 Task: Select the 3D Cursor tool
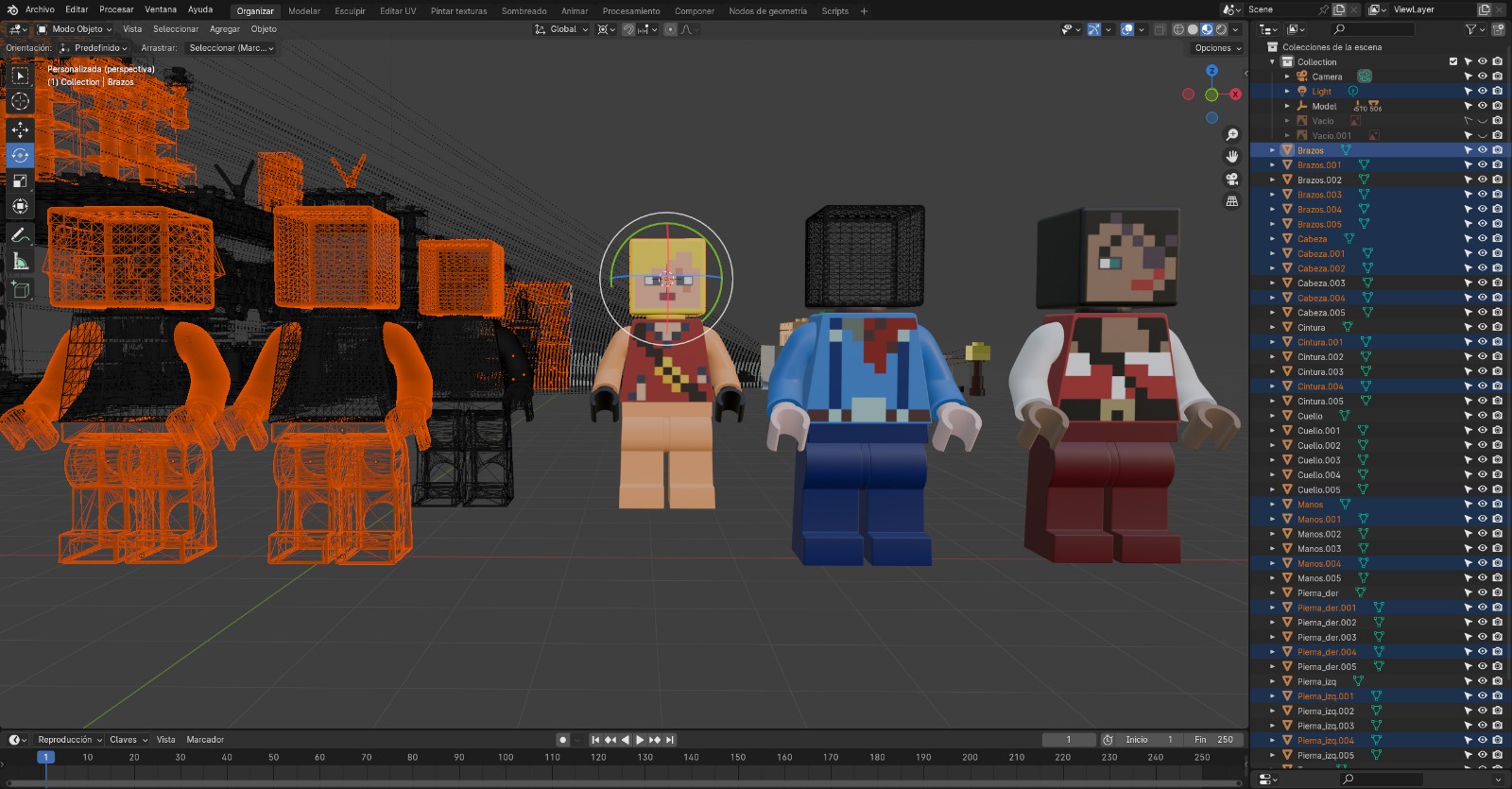[x=20, y=101]
